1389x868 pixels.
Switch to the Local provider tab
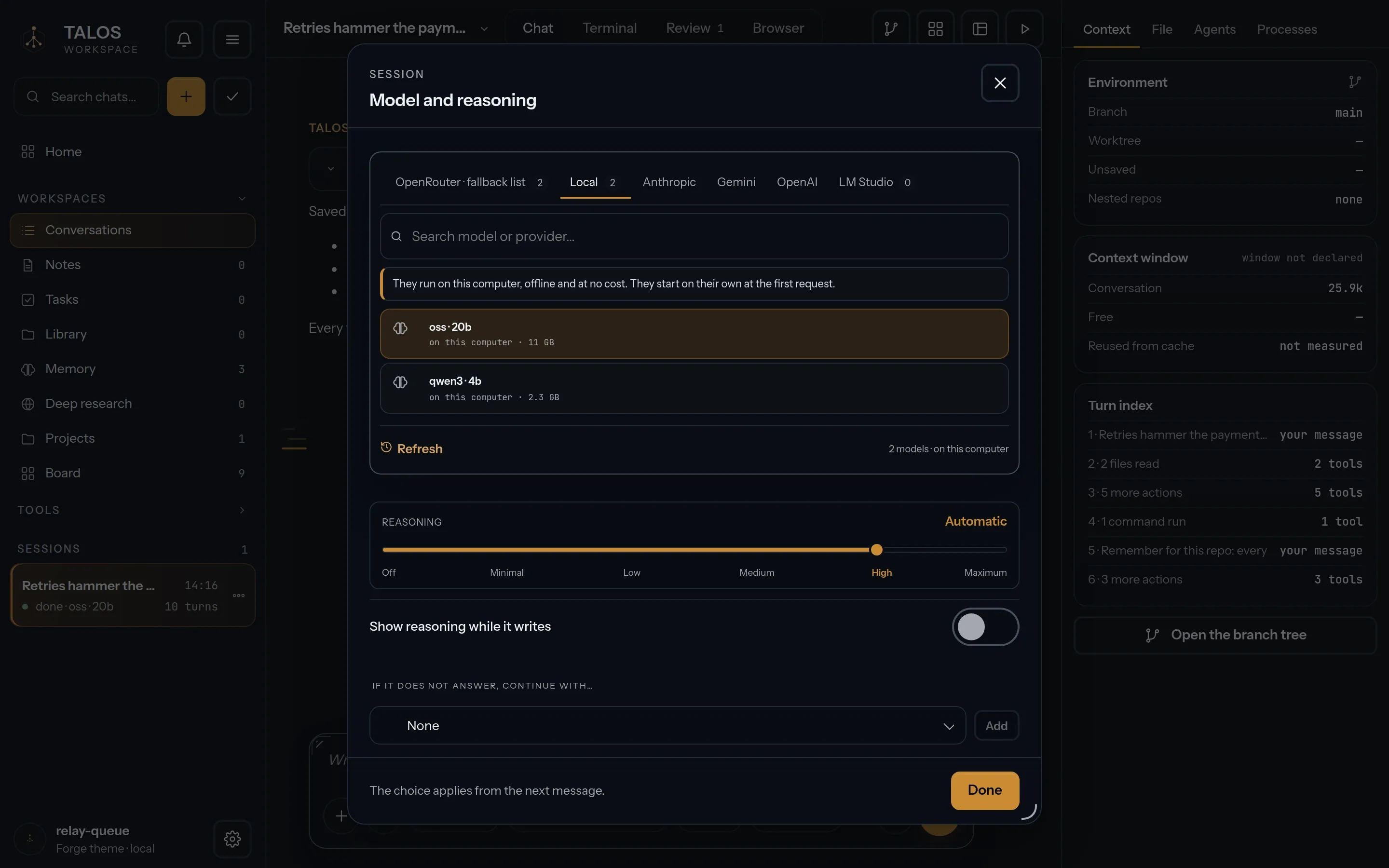[595, 183]
